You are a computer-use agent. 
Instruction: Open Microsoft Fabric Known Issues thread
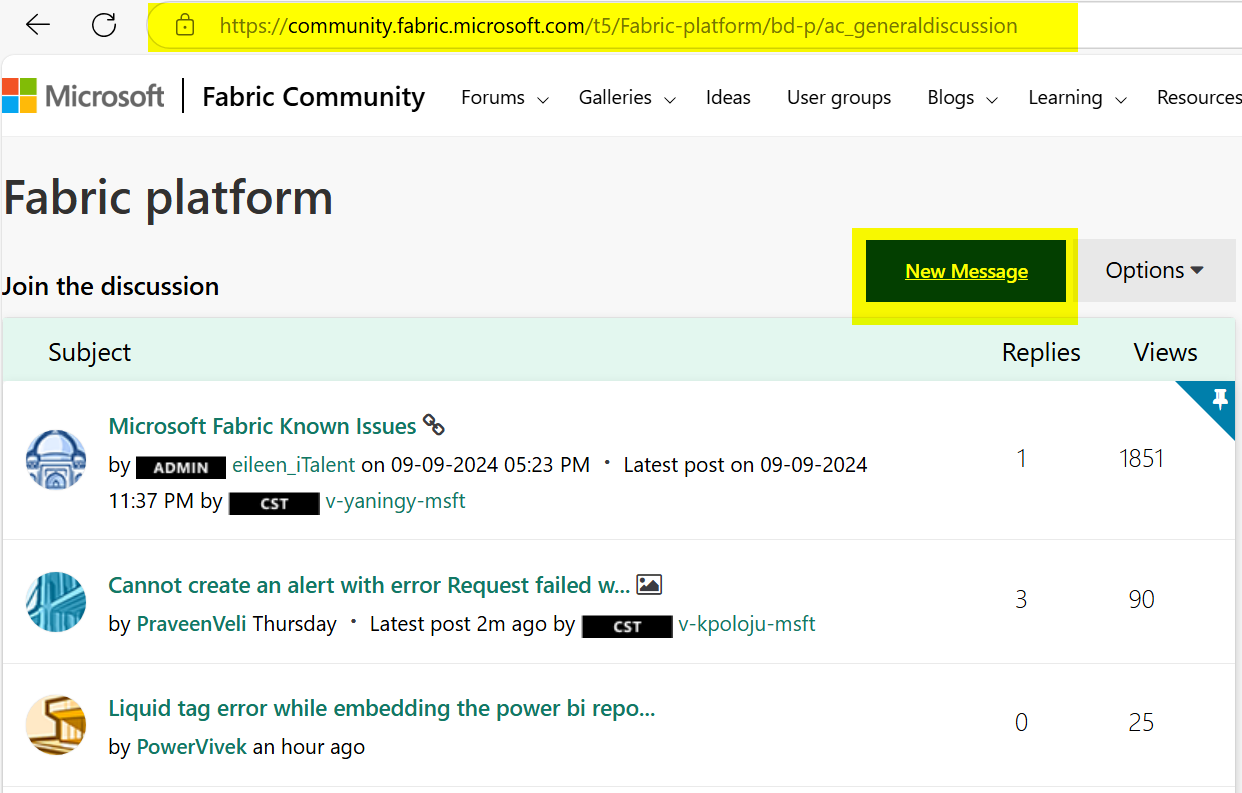coord(262,426)
